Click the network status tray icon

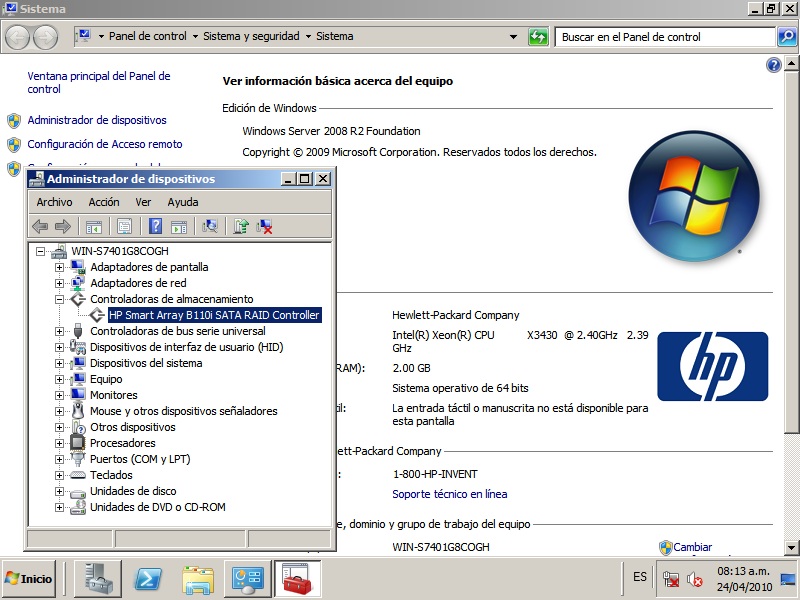[x=670, y=579]
